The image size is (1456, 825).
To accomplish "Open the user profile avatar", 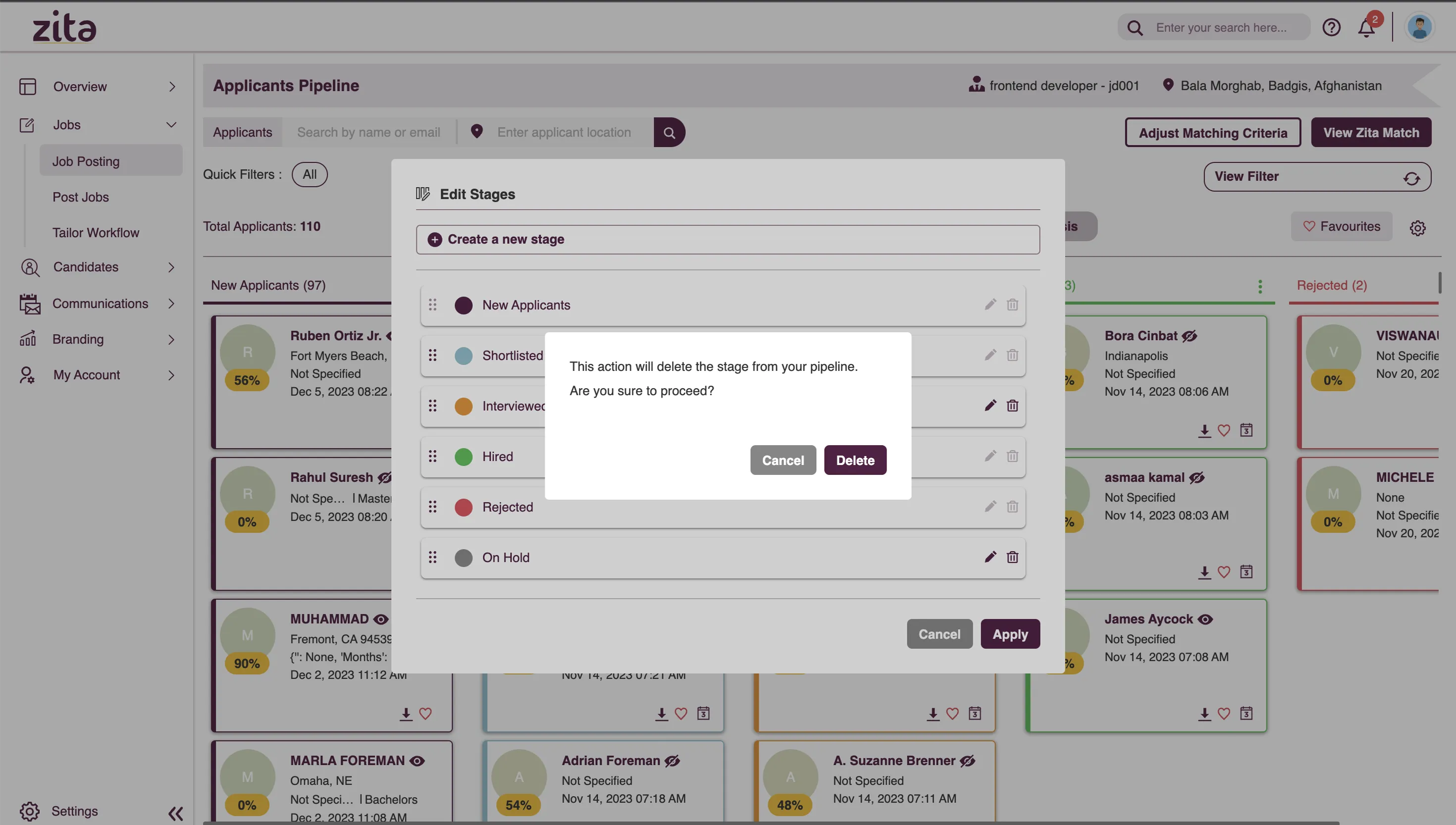I will pos(1419,27).
